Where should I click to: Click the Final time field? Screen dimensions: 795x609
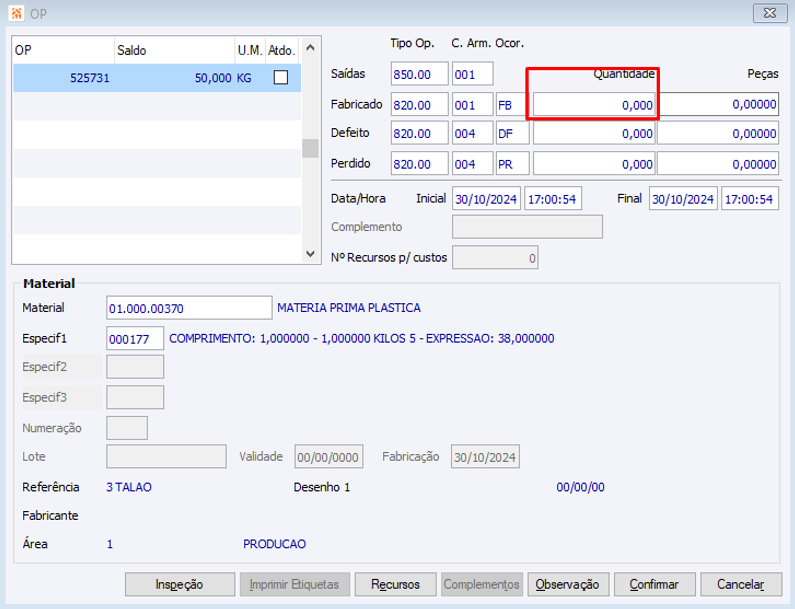pyautogui.click(x=750, y=198)
